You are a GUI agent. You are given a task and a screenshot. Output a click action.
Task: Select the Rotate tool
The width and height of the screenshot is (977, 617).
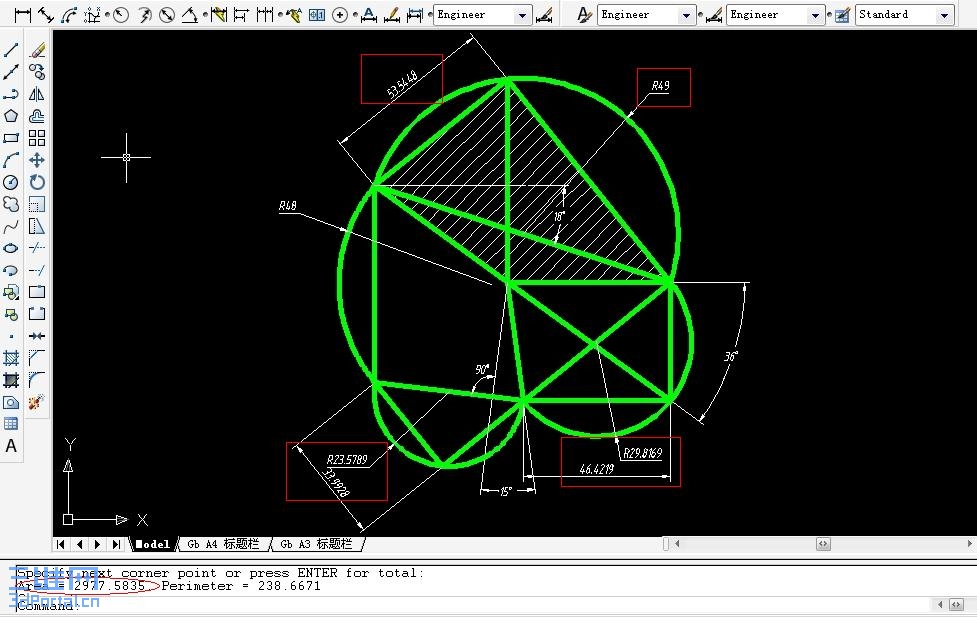37,182
